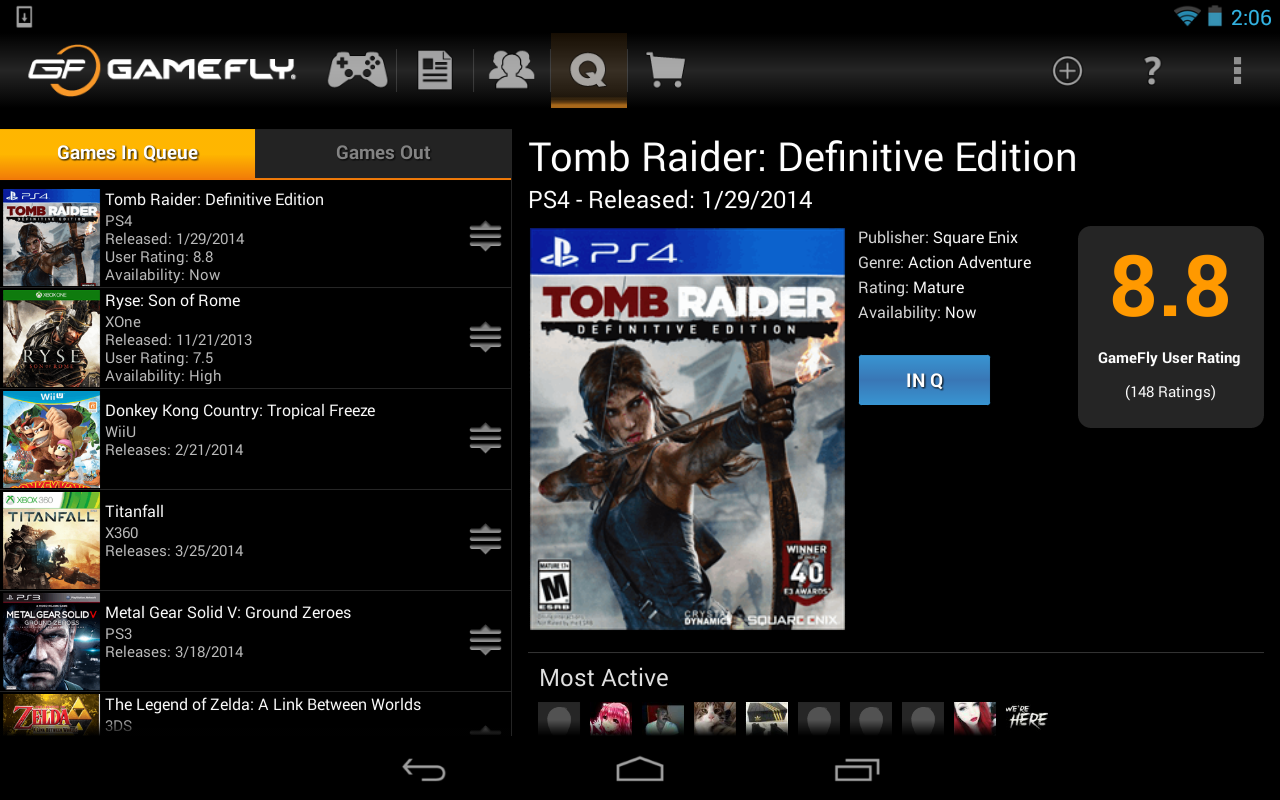Viewport: 1280px width, 800px height.
Task: Grab the reorder handle for Ryse: Son of Rome
Action: point(485,338)
